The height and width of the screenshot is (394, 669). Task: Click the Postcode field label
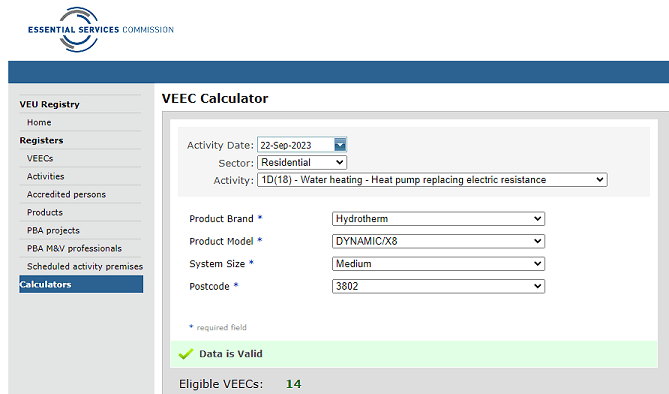(x=209, y=286)
